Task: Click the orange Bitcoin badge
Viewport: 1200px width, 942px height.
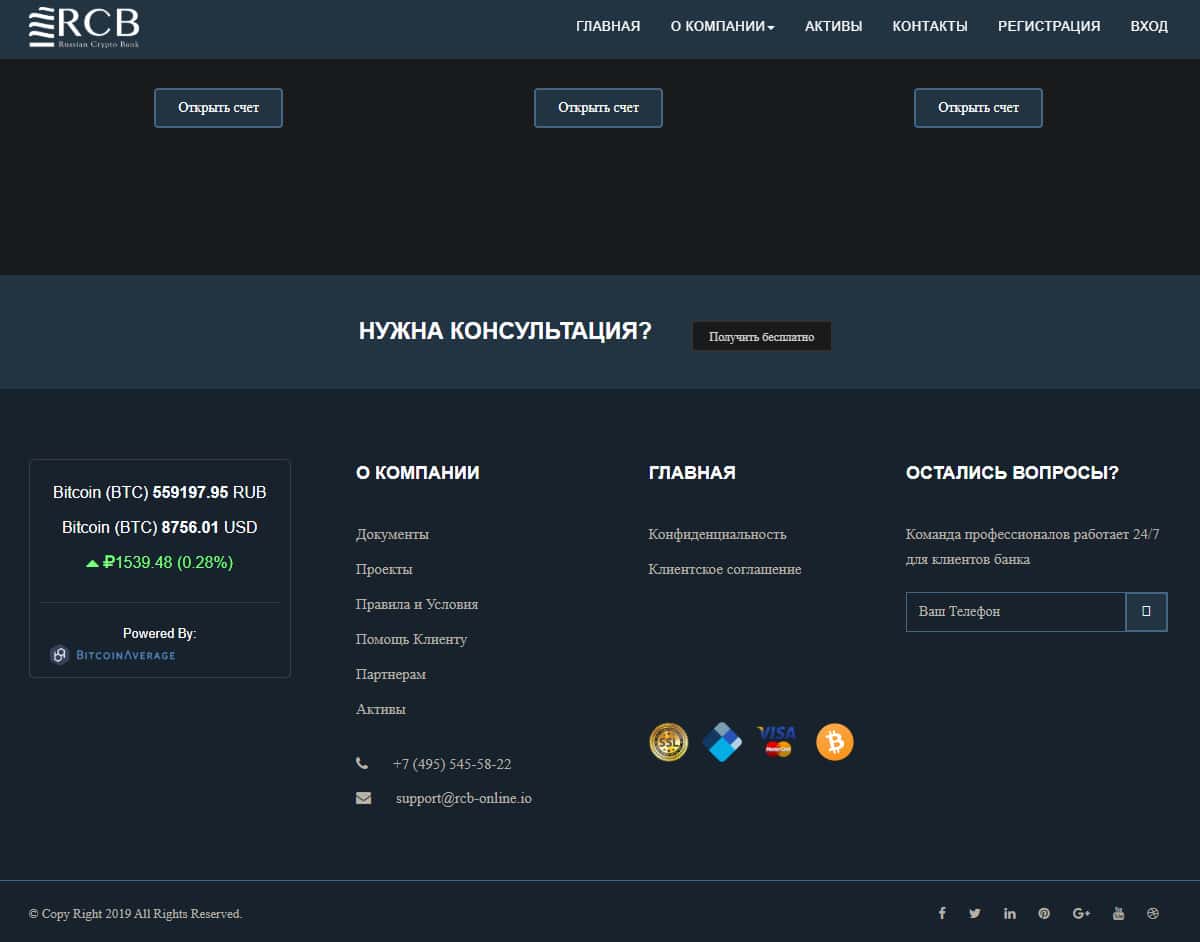Action: point(835,742)
